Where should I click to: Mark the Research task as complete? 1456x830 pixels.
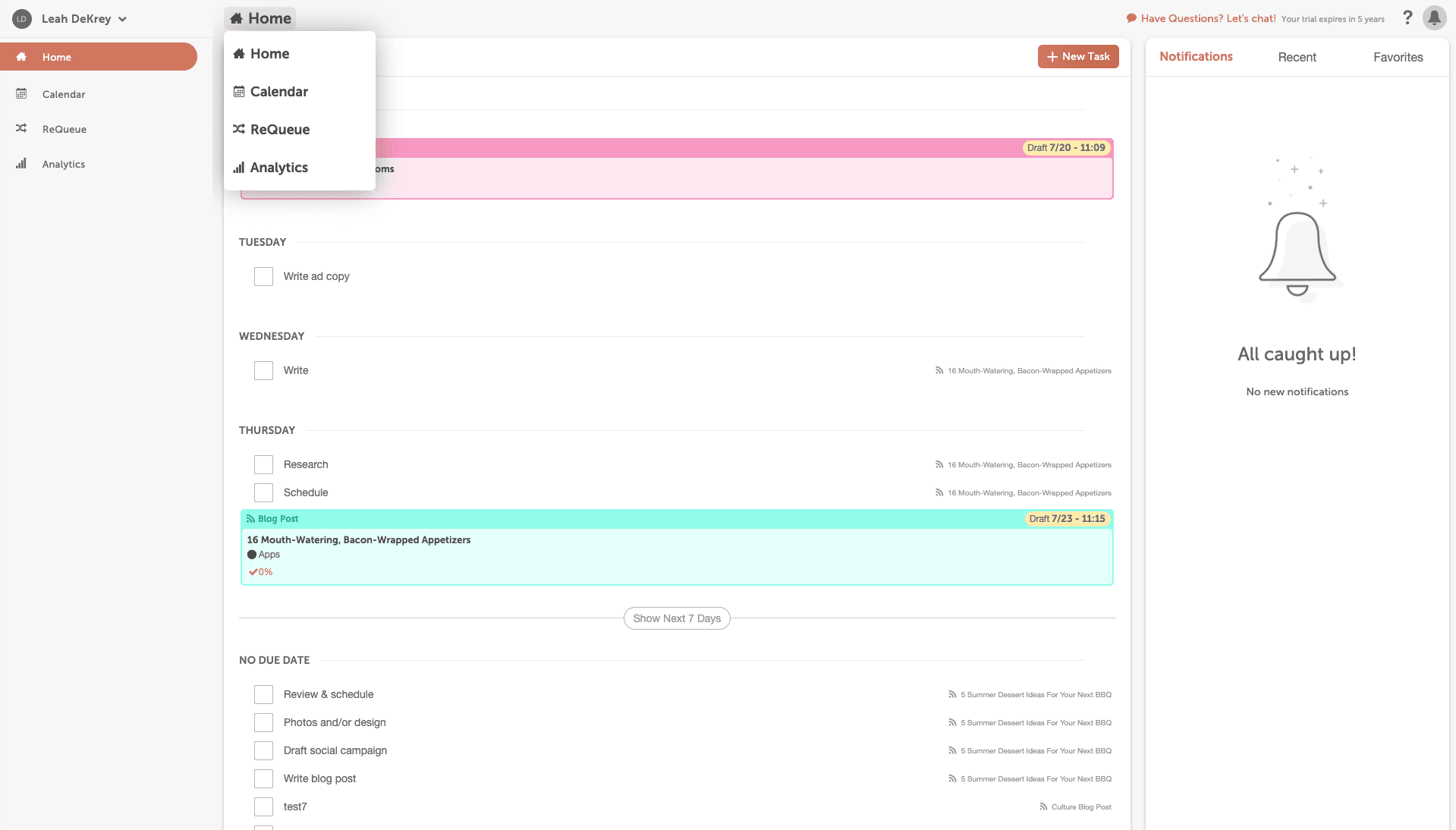coord(263,465)
